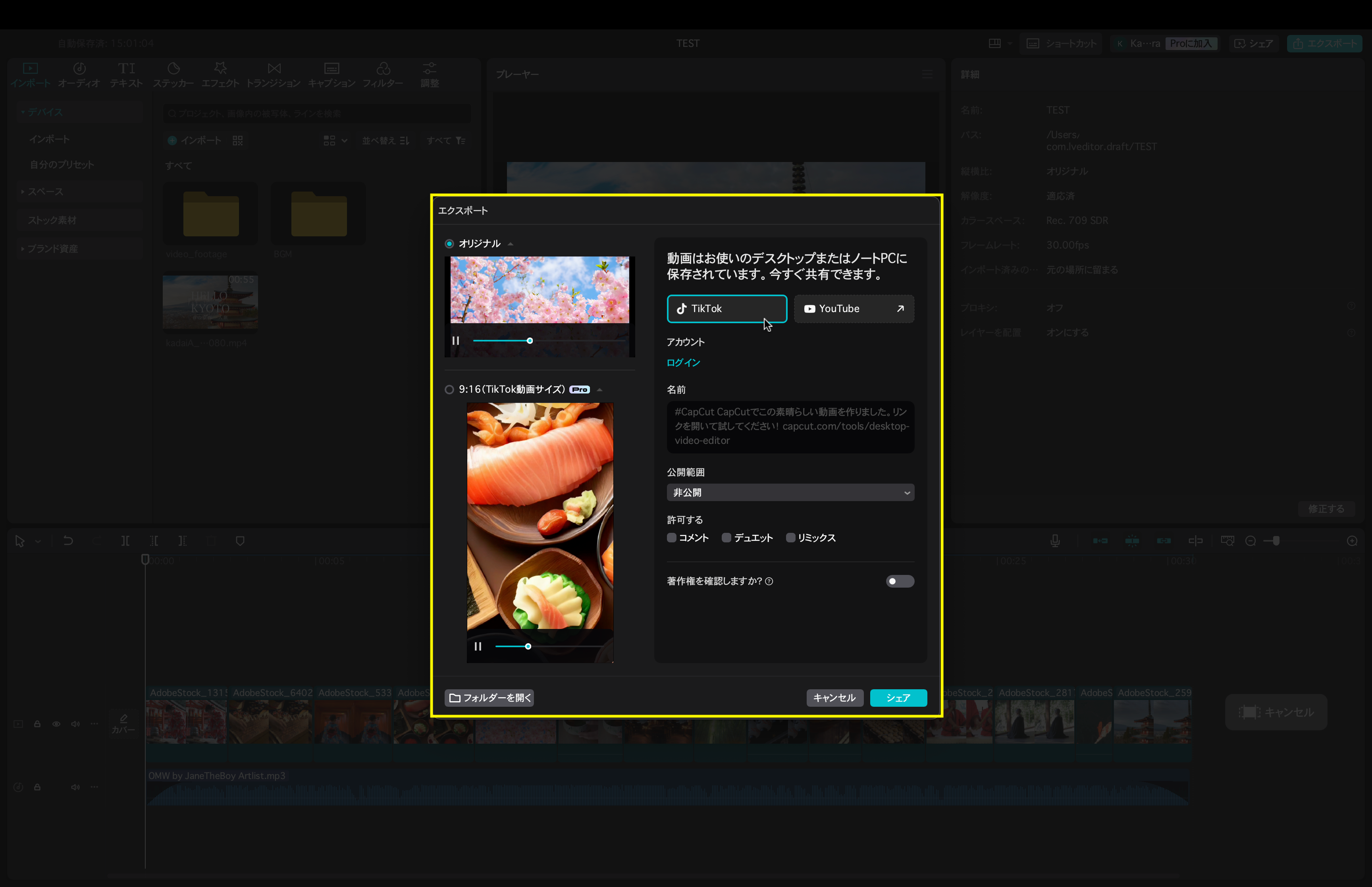This screenshot has height=887, width=1372.
Task: Click the 9:16 preview progress slider handle
Action: pyautogui.click(x=528, y=646)
